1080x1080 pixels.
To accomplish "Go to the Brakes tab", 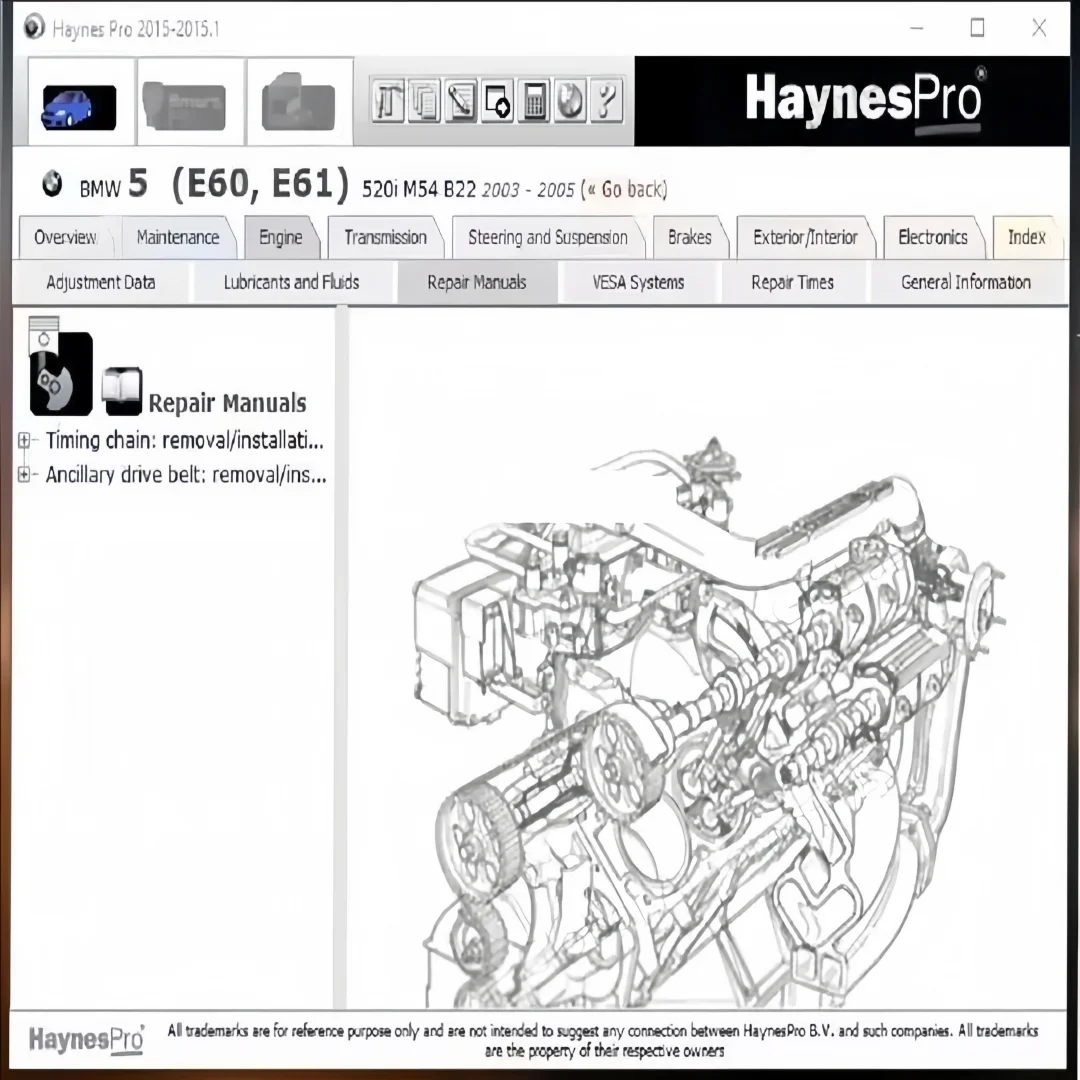I will point(689,238).
